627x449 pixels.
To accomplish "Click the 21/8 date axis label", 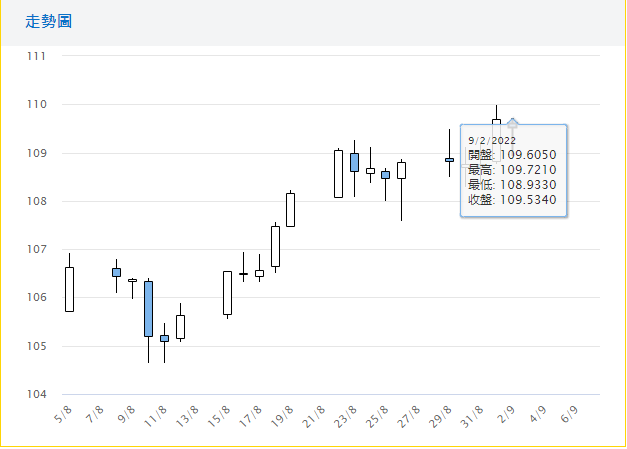I will pyautogui.click(x=318, y=413).
